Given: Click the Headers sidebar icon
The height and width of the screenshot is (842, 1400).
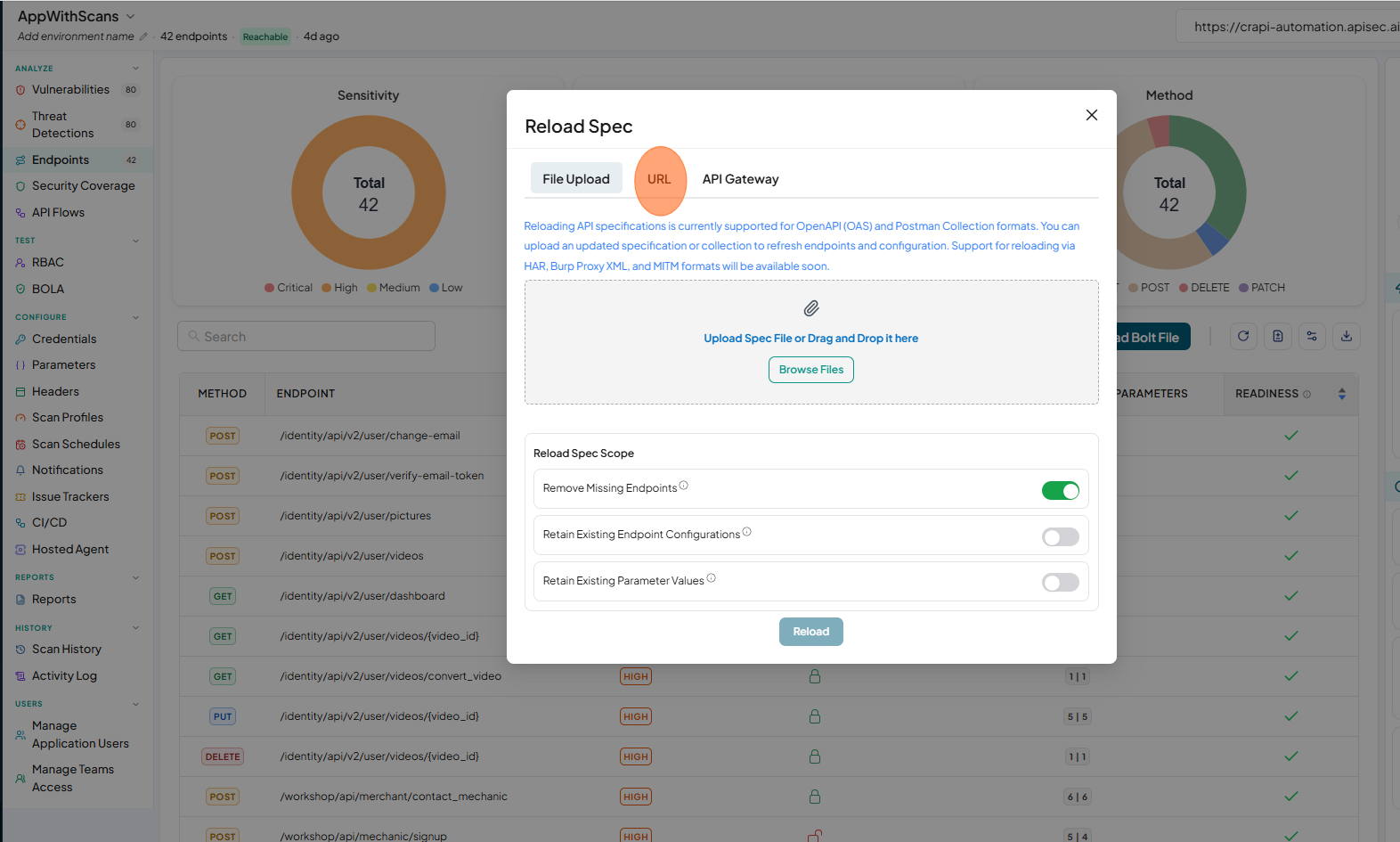Looking at the screenshot, I should point(20,392).
